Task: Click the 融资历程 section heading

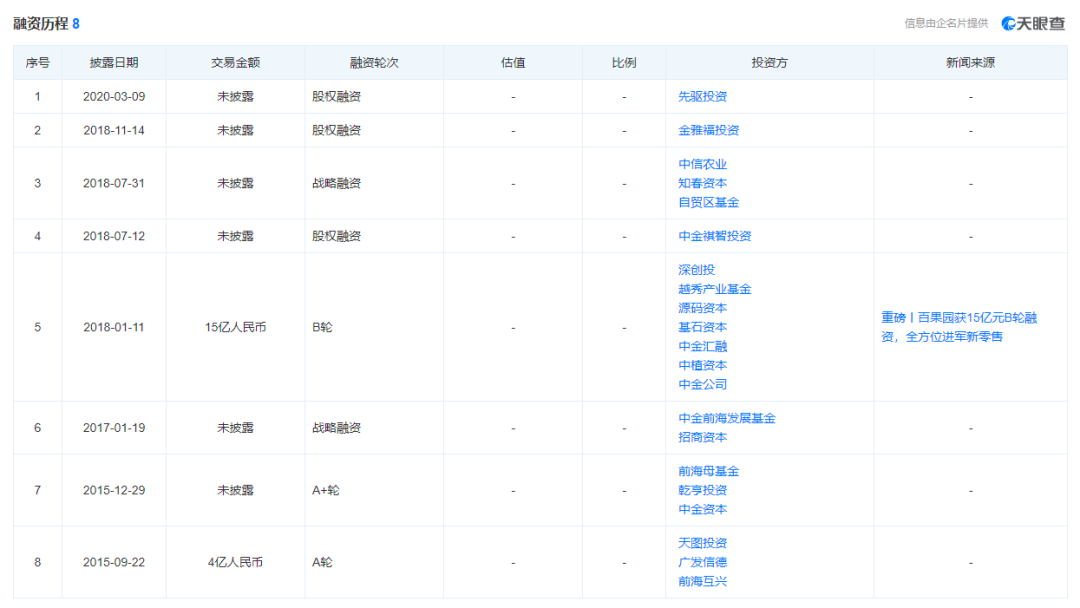Action: coord(41,23)
